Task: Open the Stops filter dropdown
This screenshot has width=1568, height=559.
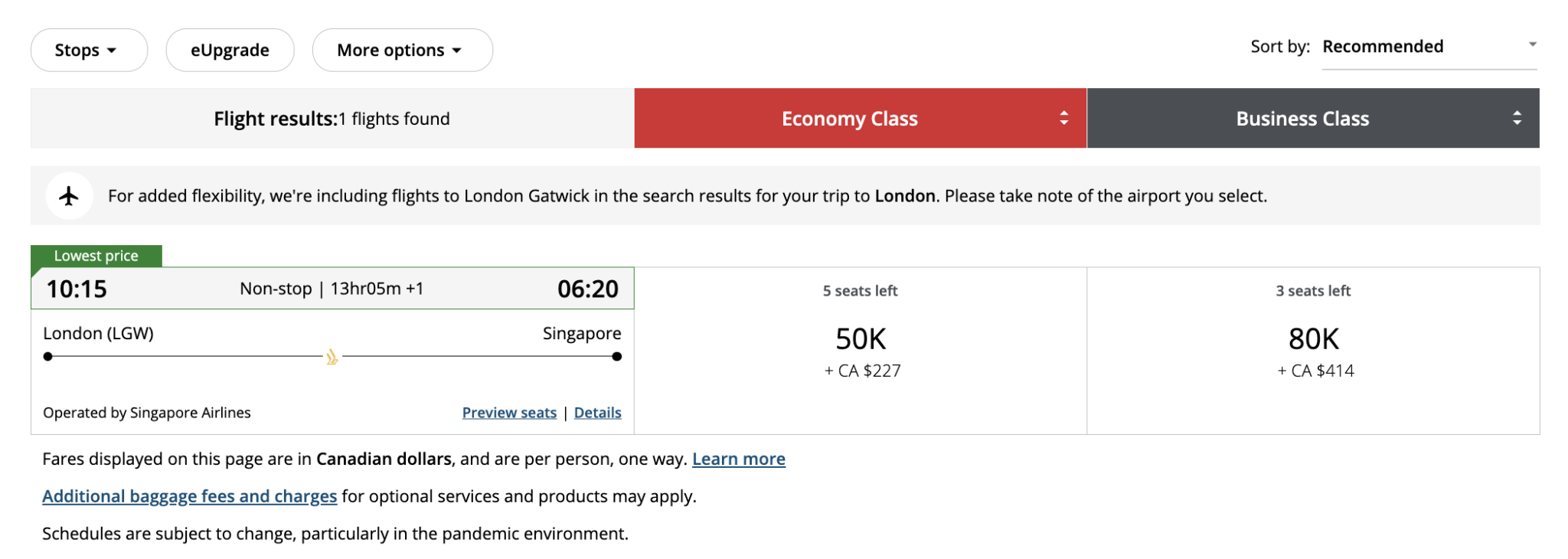Action: tap(89, 49)
